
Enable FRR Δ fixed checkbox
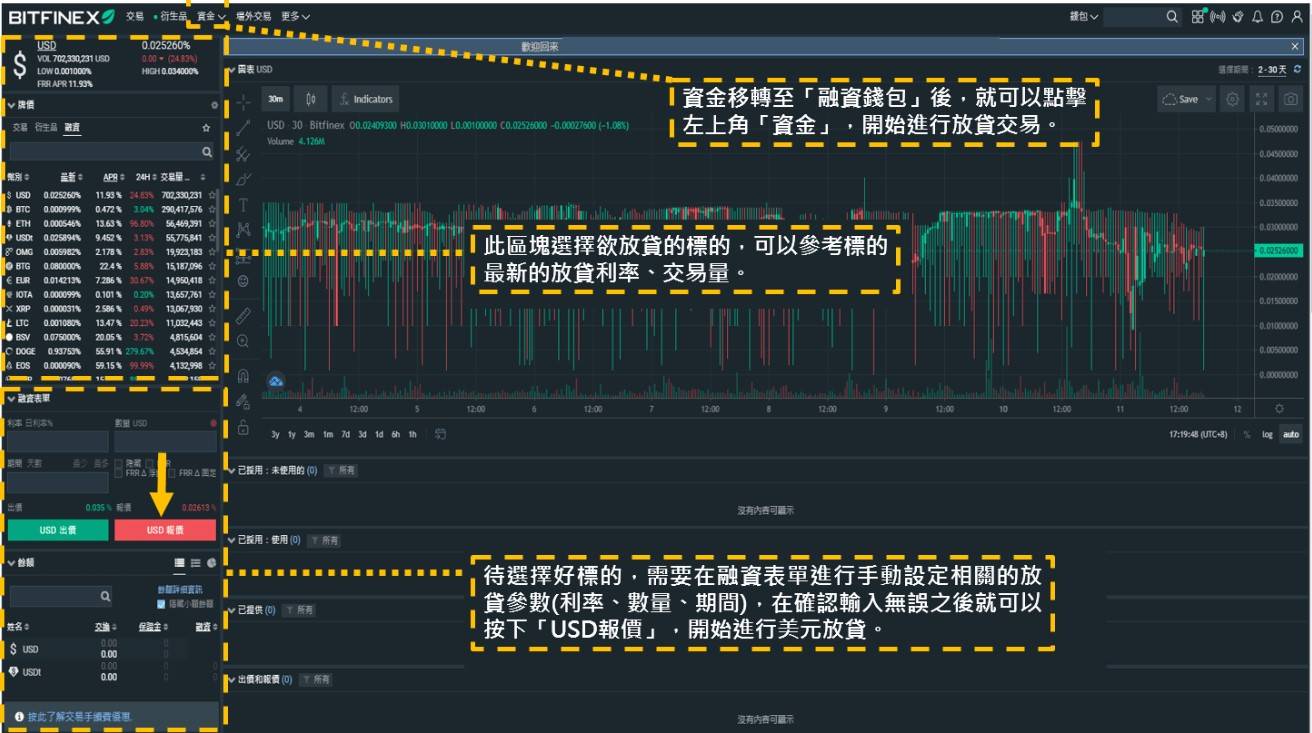[x=173, y=472]
